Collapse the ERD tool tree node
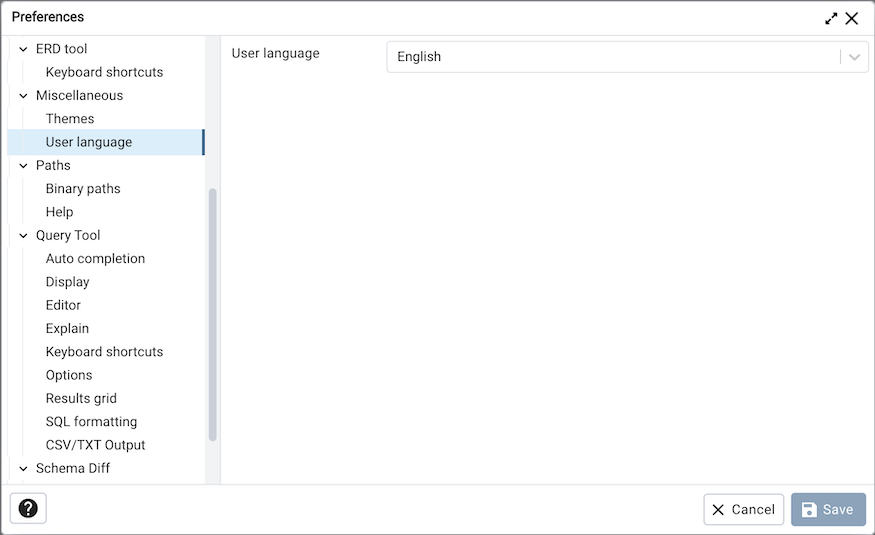The width and height of the screenshot is (875, 535). tap(23, 49)
